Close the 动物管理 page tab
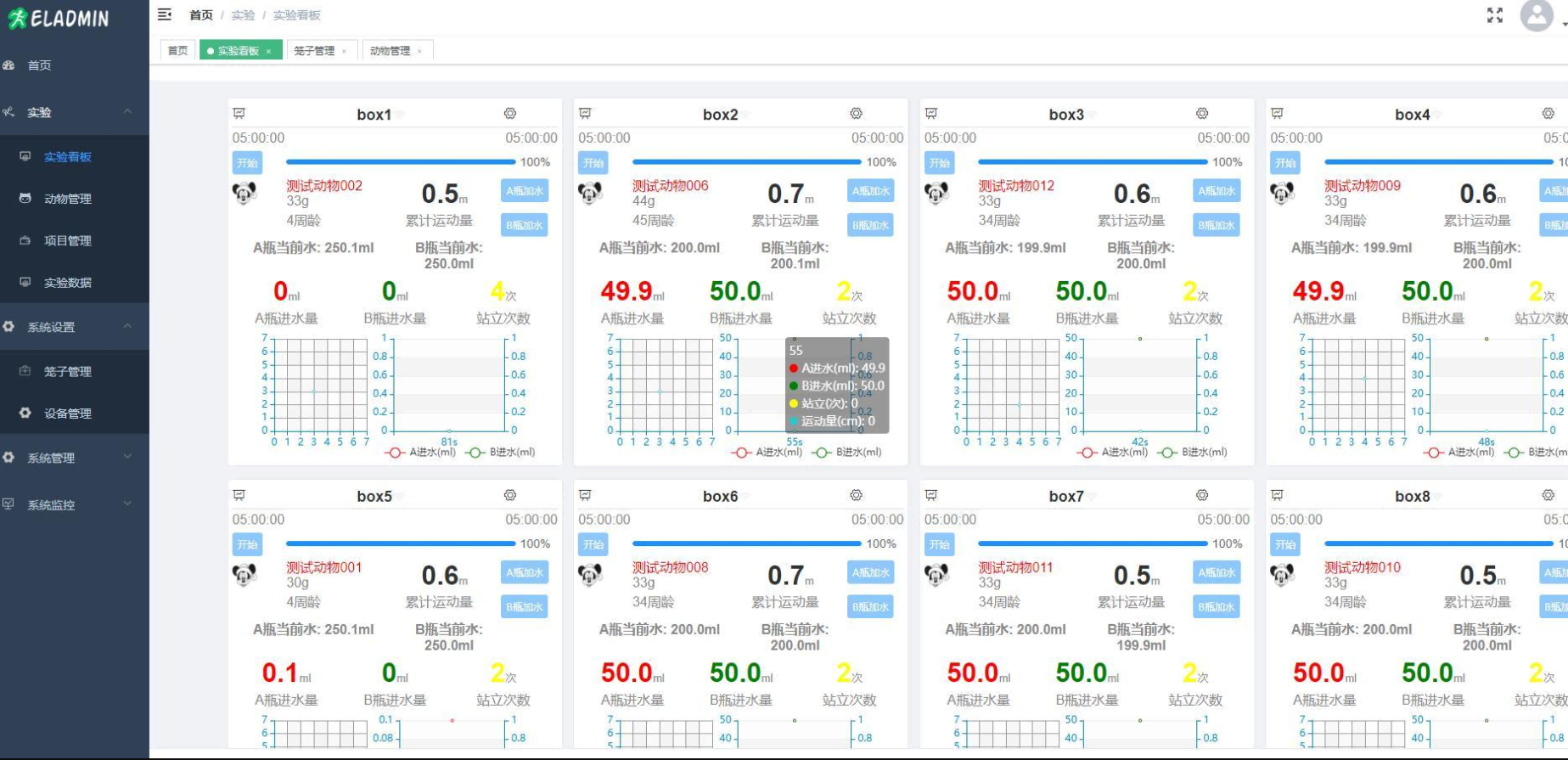This screenshot has width=1568, height=760. [419, 52]
